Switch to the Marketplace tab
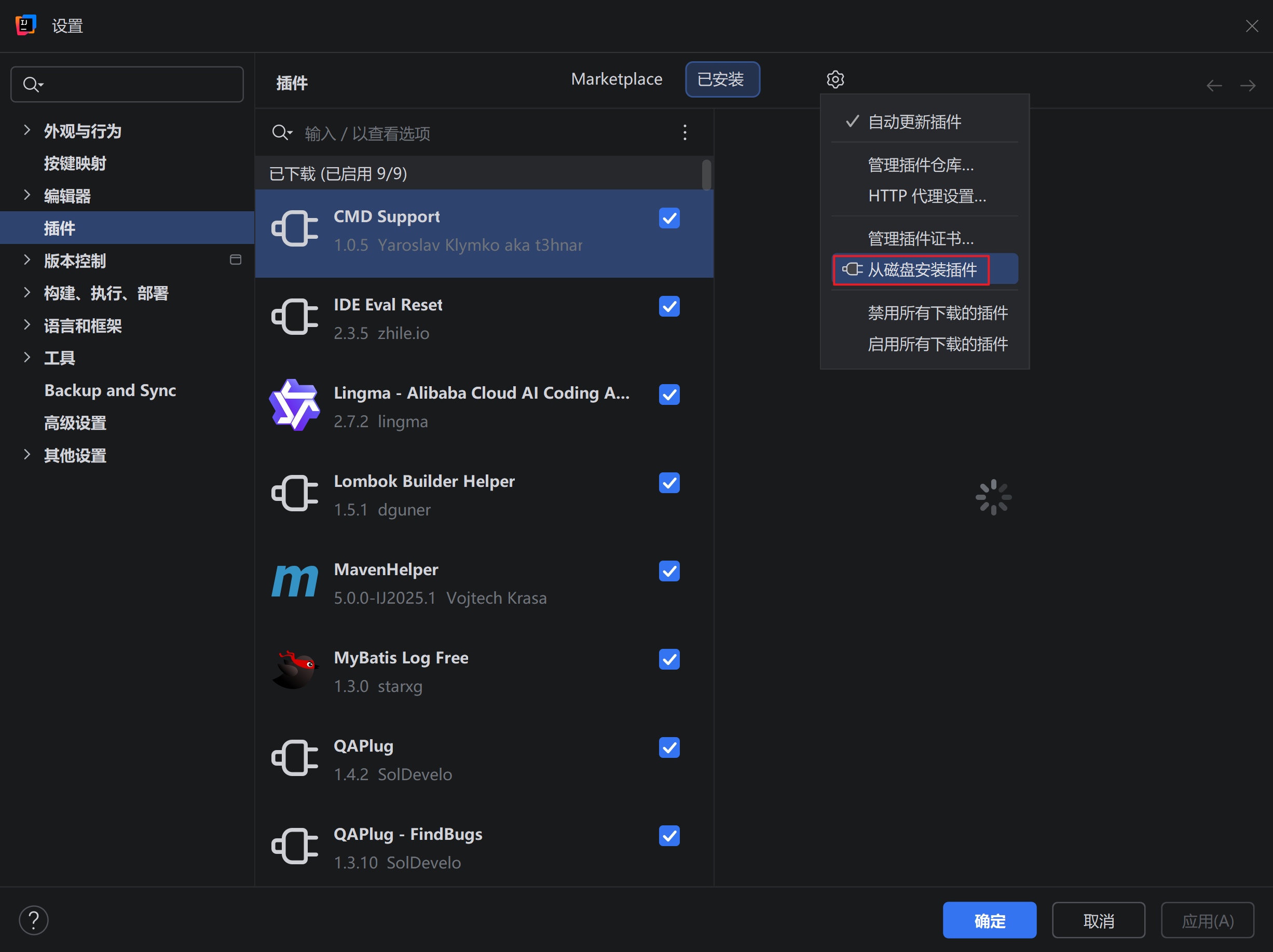The height and width of the screenshot is (952, 1273). pos(617,79)
